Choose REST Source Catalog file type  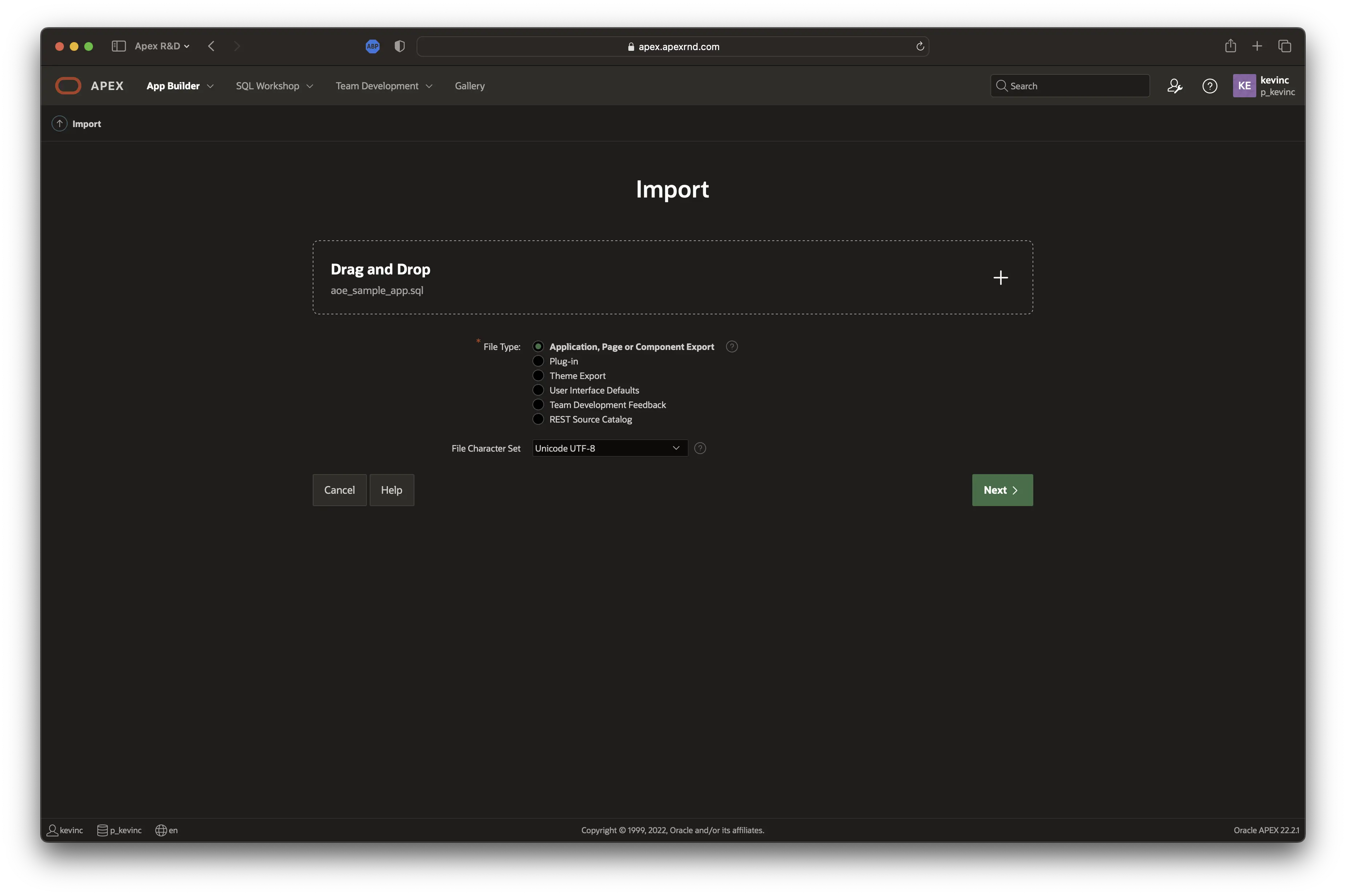tap(538, 419)
